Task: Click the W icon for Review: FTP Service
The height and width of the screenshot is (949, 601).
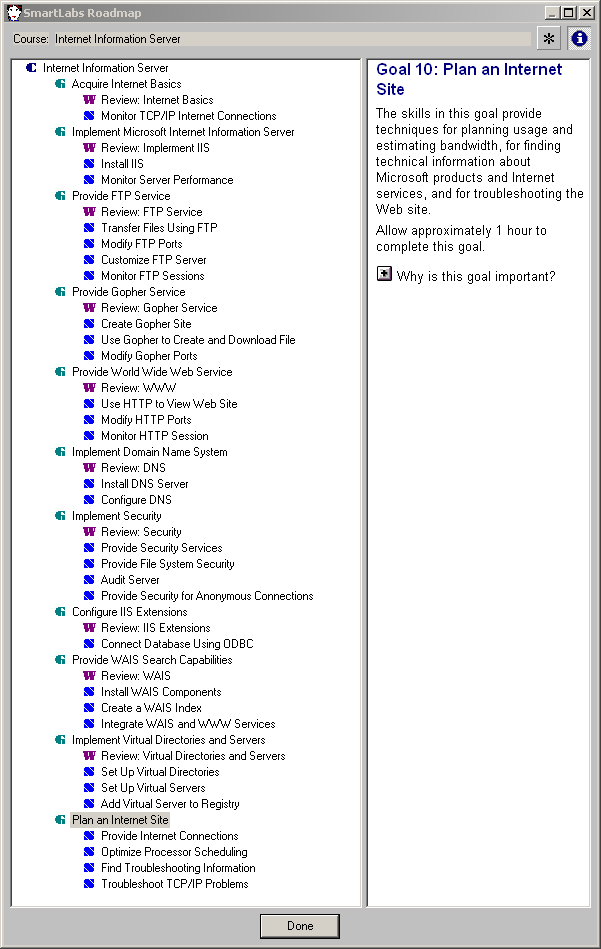Action: (89, 212)
